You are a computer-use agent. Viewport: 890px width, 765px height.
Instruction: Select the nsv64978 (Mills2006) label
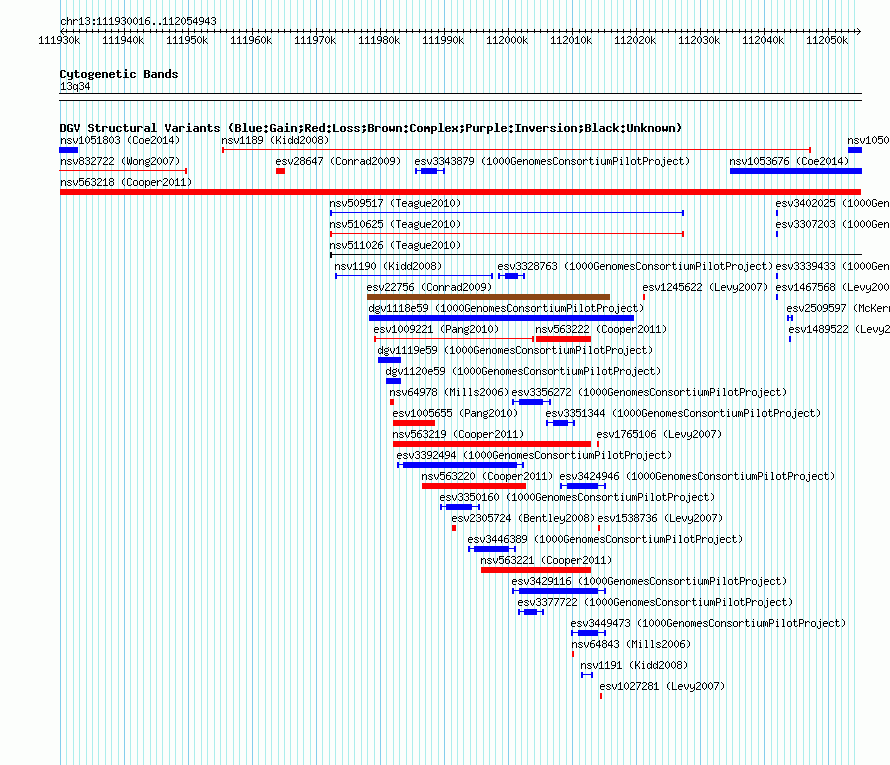point(449,392)
